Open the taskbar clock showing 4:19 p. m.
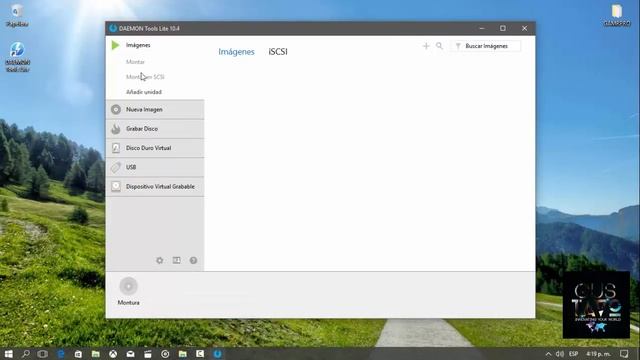Screen dimensions: 640x360 click(598, 354)
